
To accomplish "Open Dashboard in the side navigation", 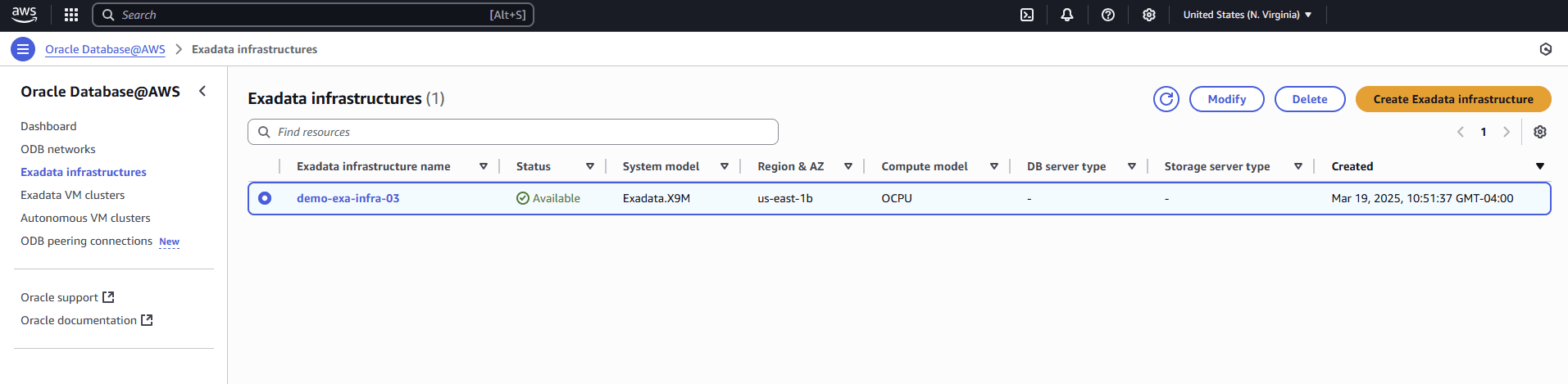I will point(48,126).
